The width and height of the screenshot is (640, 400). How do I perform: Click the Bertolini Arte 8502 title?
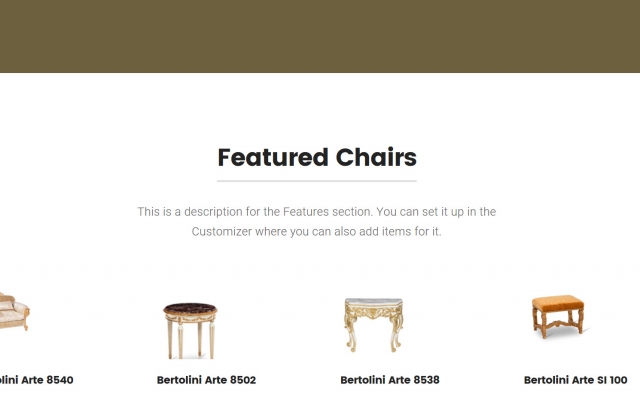point(207,380)
